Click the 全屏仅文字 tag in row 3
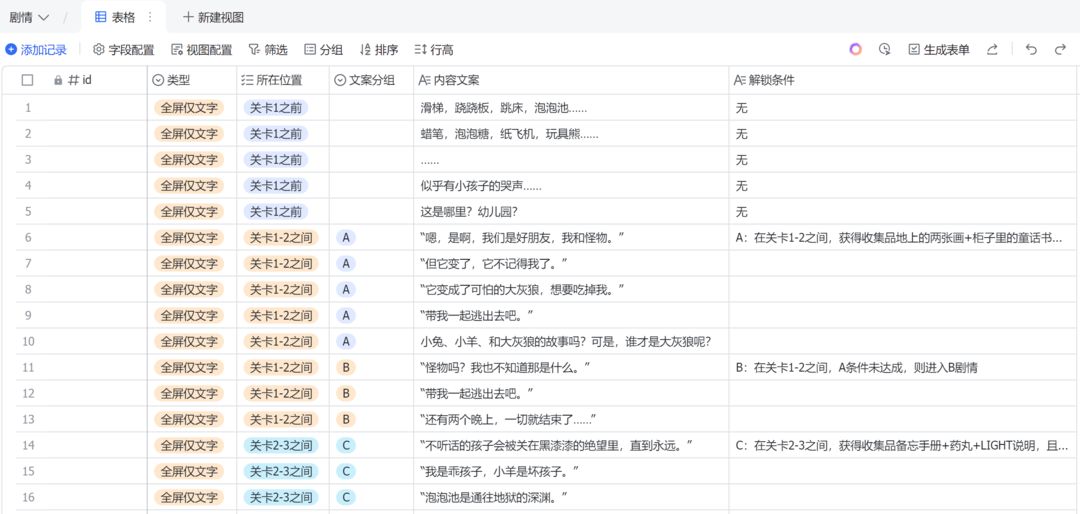 point(189,160)
